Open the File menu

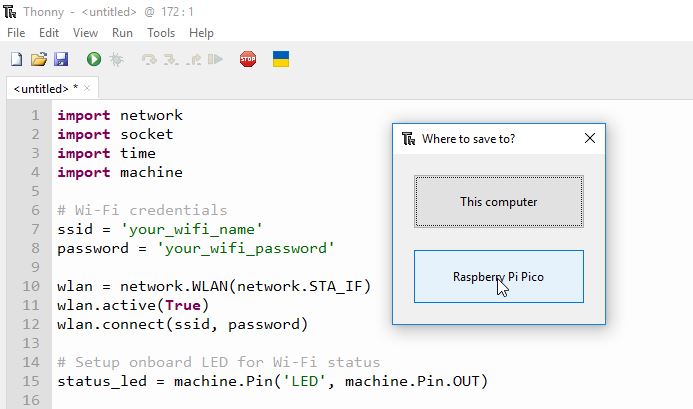coord(16,33)
